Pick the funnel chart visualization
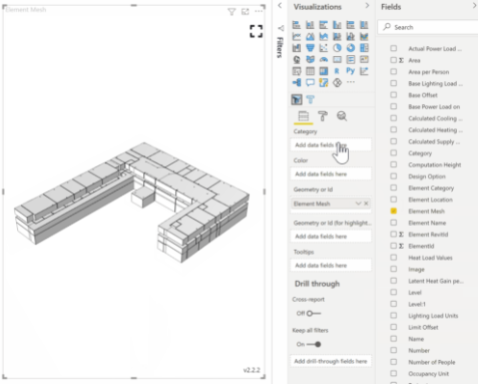This screenshot has width=481, height=386. pos(310,48)
